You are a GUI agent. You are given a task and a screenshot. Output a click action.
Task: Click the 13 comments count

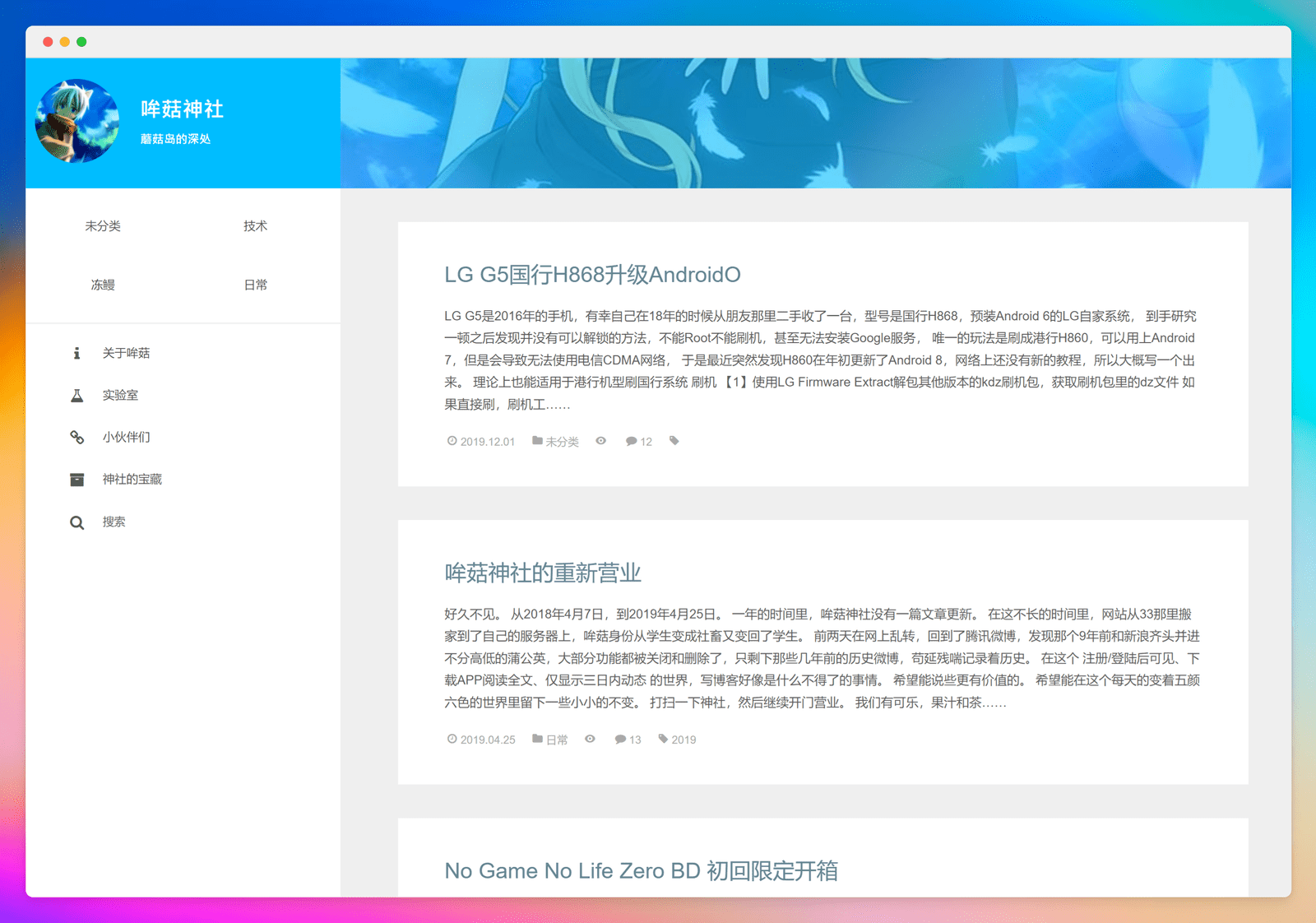coord(635,740)
